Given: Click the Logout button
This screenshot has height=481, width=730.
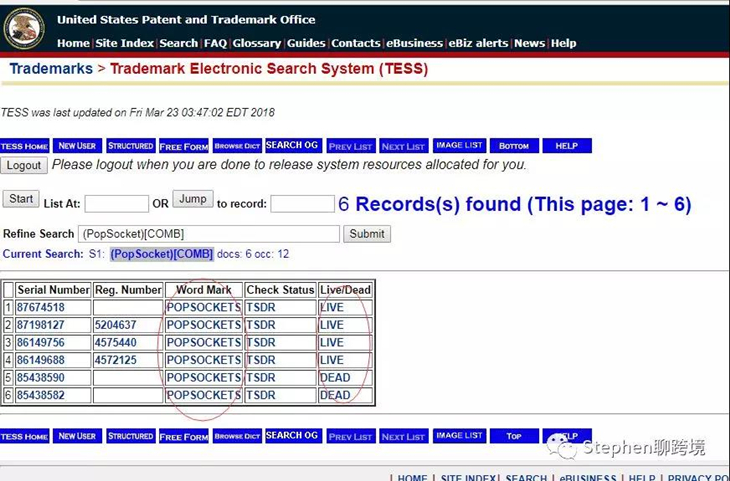Looking at the screenshot, I should pos(24,165).
